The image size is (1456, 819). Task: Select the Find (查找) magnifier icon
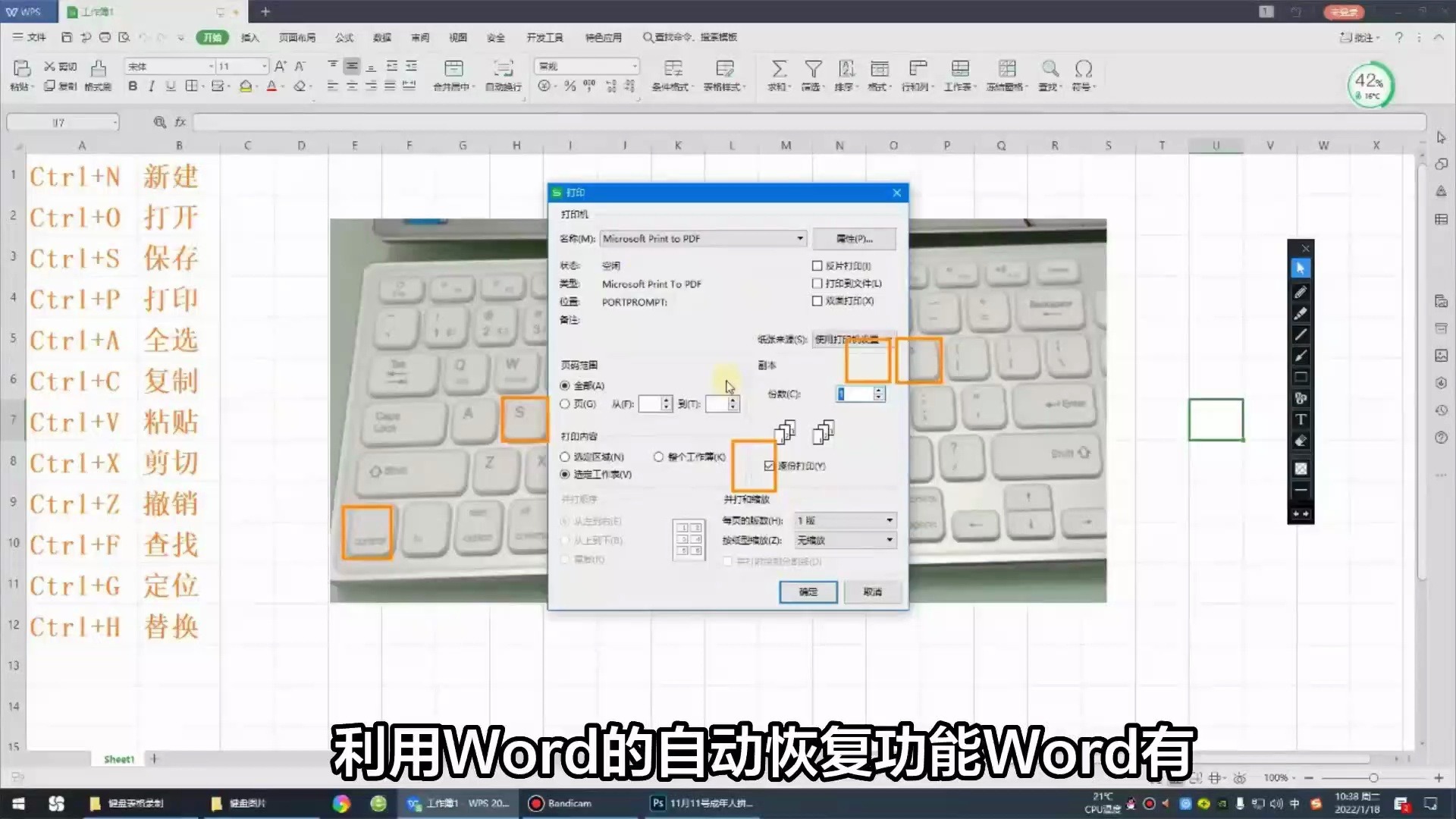pyautogui.click(x=1049, y=76)
